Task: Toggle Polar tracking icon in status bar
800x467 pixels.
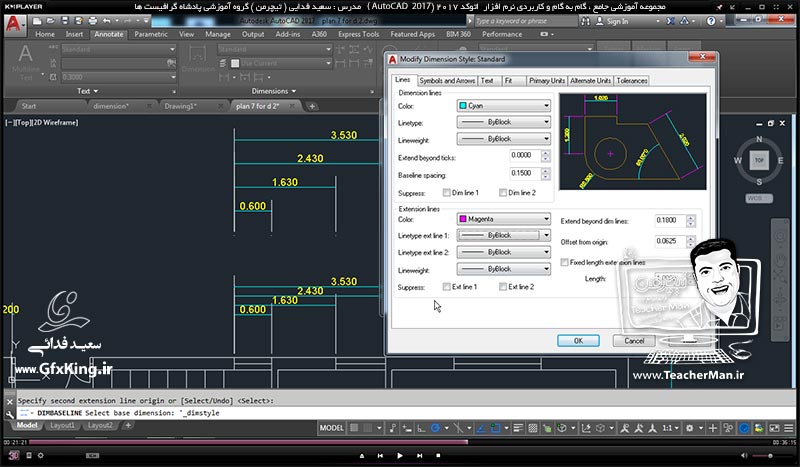Action: tap(435, 428)
